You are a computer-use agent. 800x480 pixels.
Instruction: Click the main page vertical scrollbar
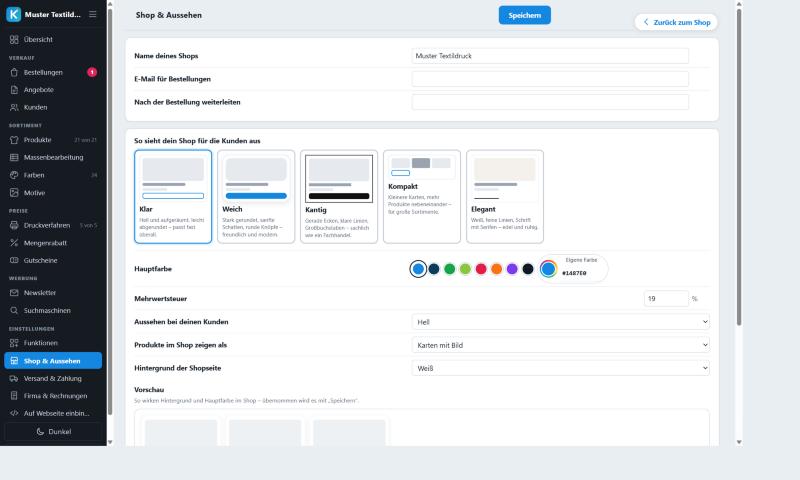739,167
